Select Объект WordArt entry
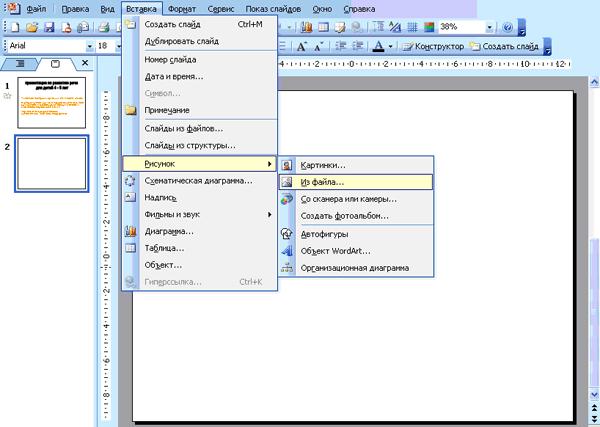The height and width of the screenshot is (427, 600). pos(356,251)
